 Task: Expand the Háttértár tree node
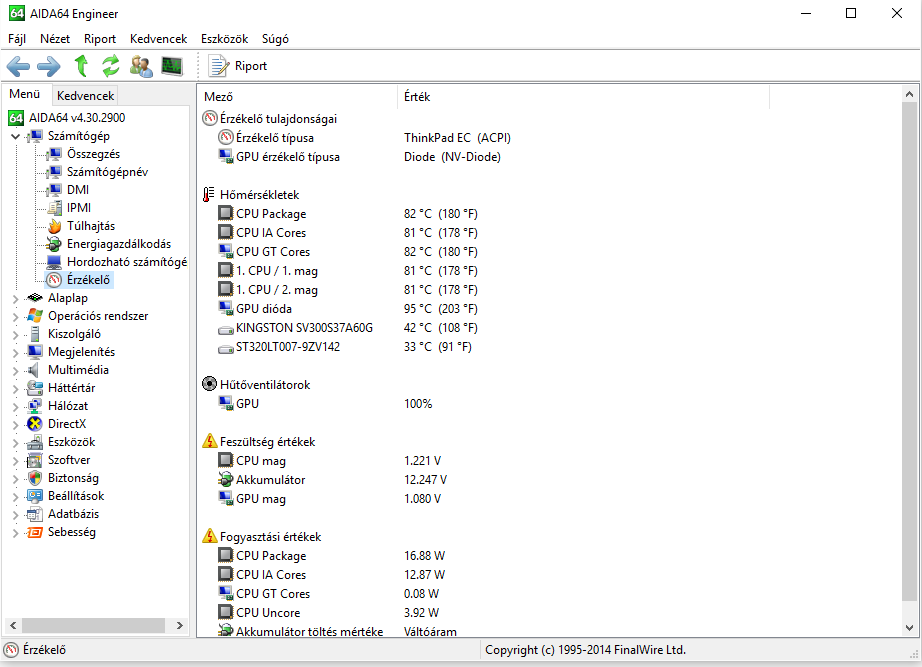(x=16, y=389)
